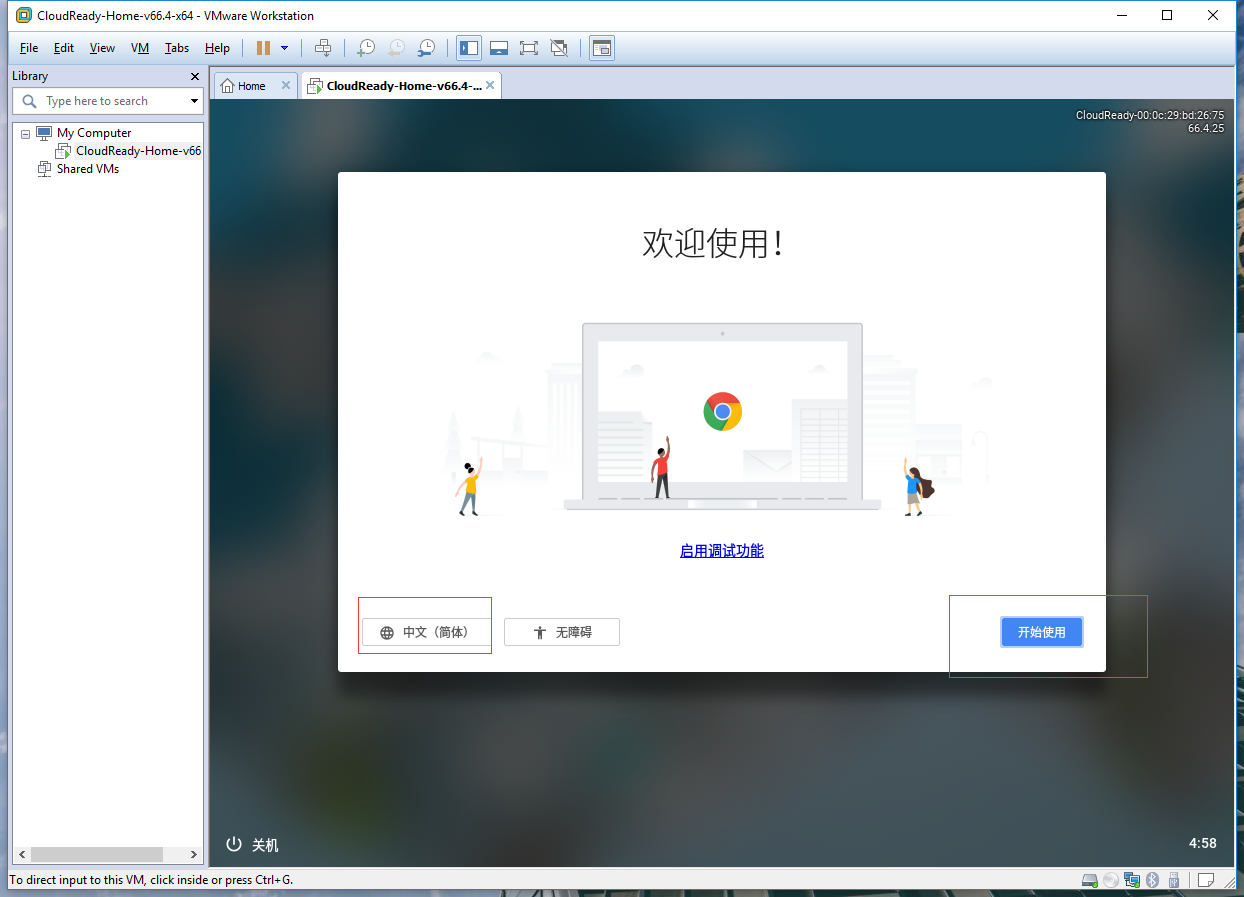The height and width of the screenshot is (897, 1244).
Task: Click the USB device status icon
Action: point(1175,880)
